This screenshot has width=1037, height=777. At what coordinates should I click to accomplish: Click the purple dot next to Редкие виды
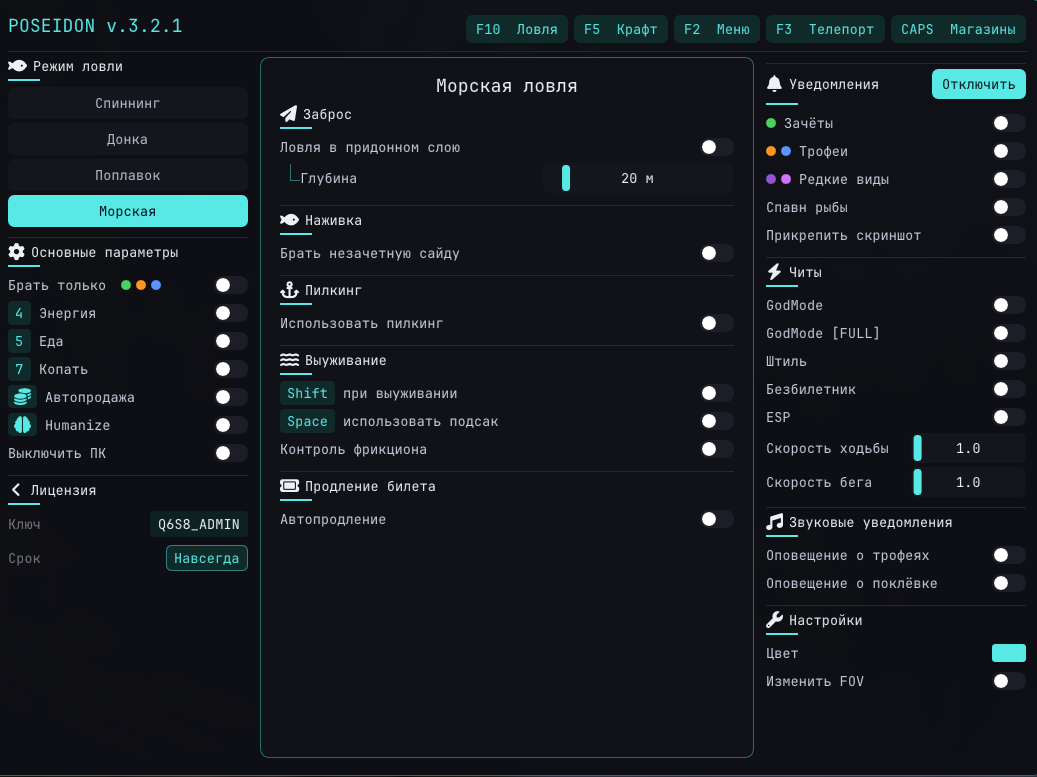click(x=771, y=179)
